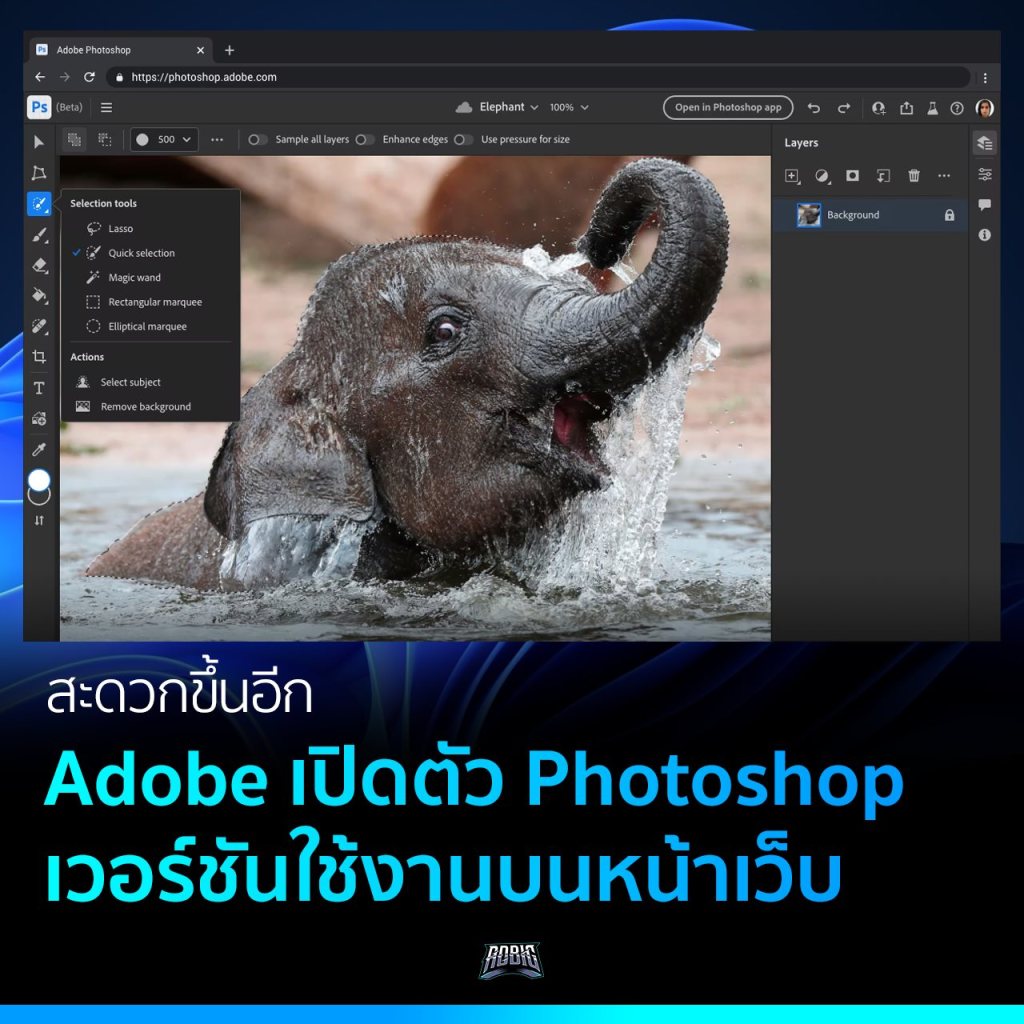Activate the Type tool

[x=39, y=388]
